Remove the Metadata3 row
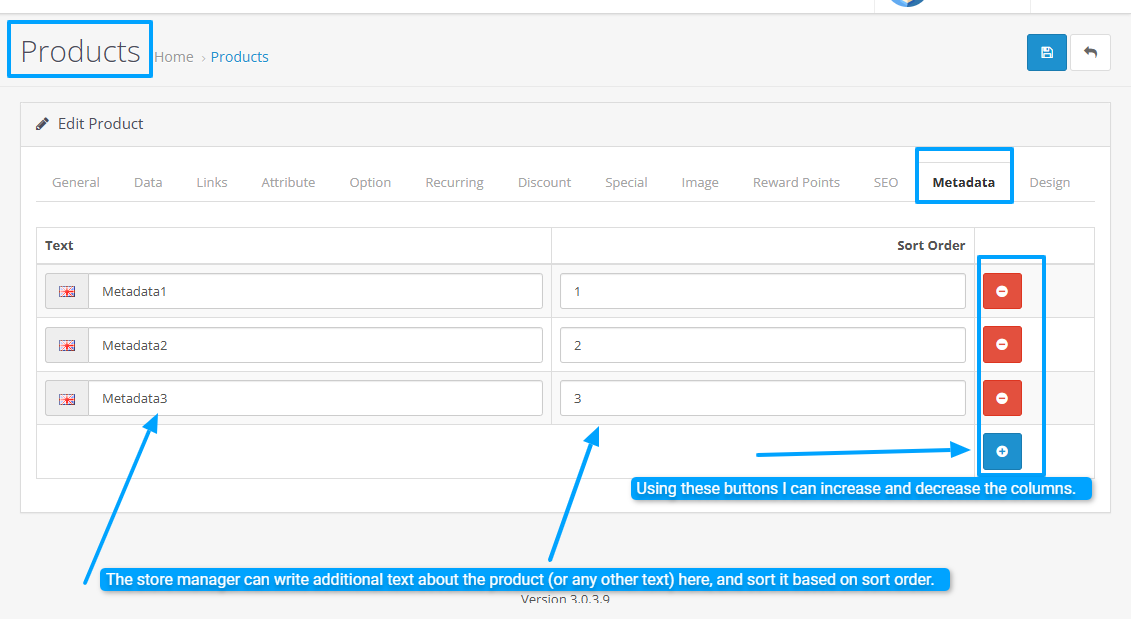This screenshot has width=1131, height=619. [x=1001, y=398]
